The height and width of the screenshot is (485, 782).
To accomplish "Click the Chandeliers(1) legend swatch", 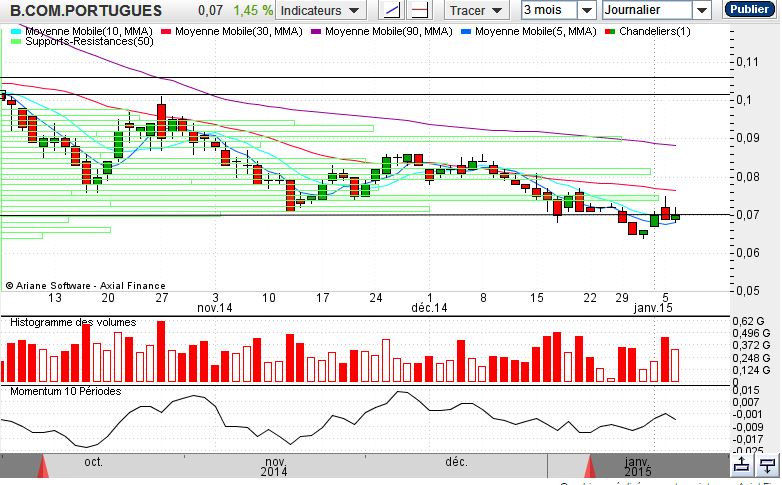I will pyautogui.click(x=610, y=31).
